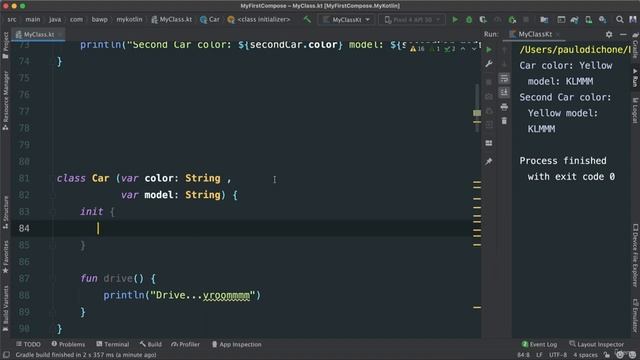The image size is (640, 360).
Task: Click the 16 warnings inspection indicator
Action: coord(417,49)
